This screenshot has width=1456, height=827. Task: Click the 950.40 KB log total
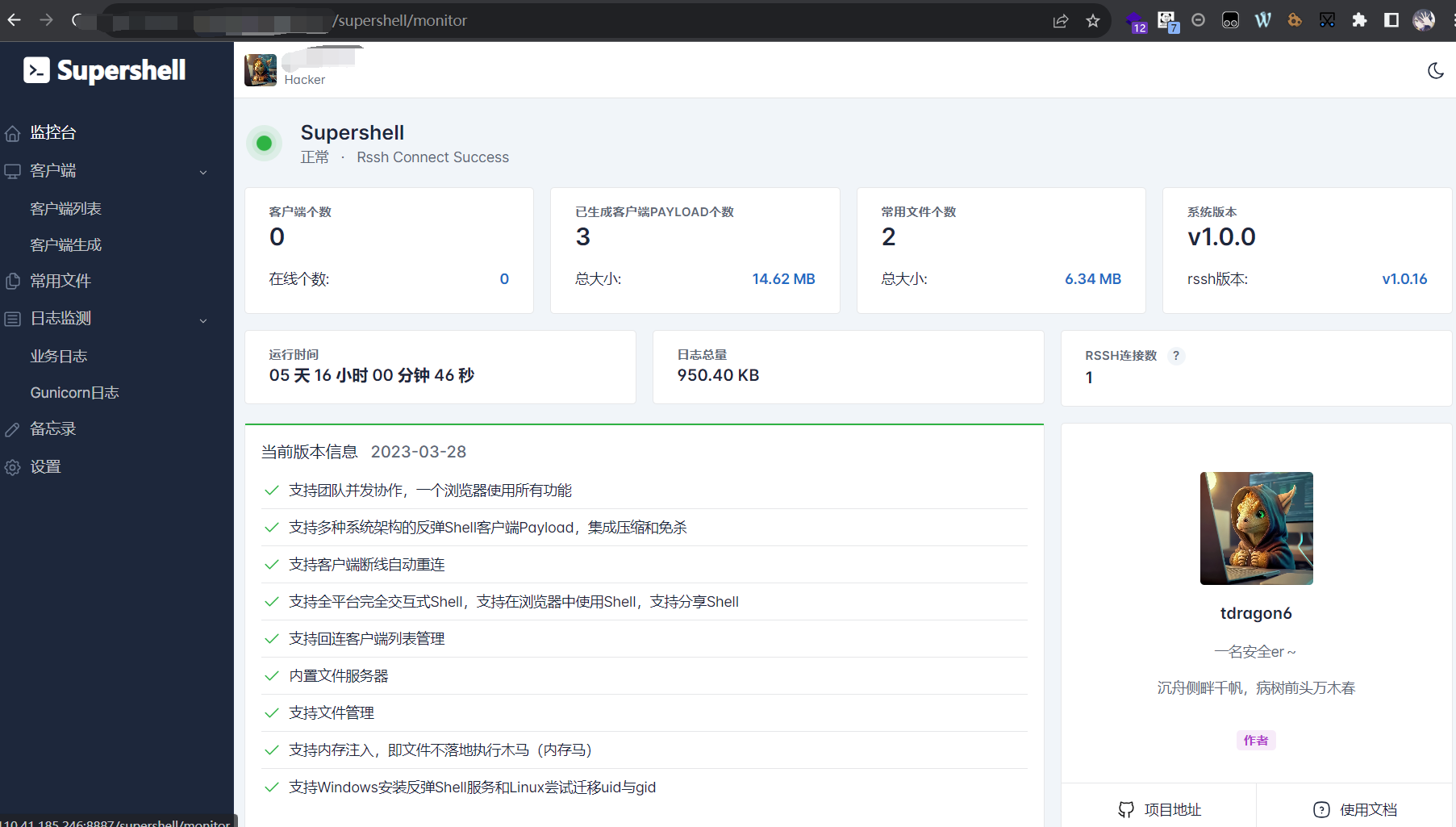click(718, 375)
